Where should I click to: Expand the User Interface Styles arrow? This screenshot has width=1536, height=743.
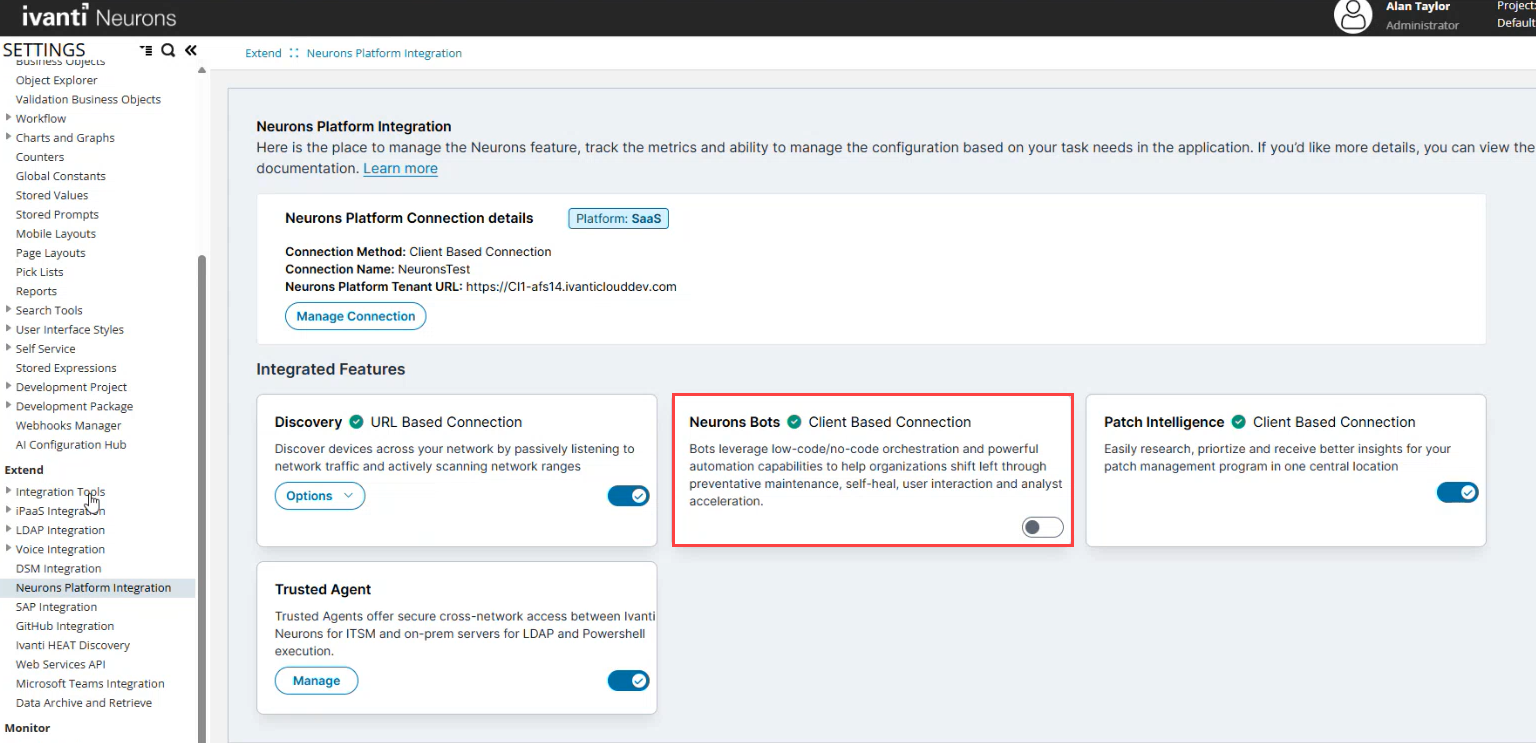[x=9, y=329]
